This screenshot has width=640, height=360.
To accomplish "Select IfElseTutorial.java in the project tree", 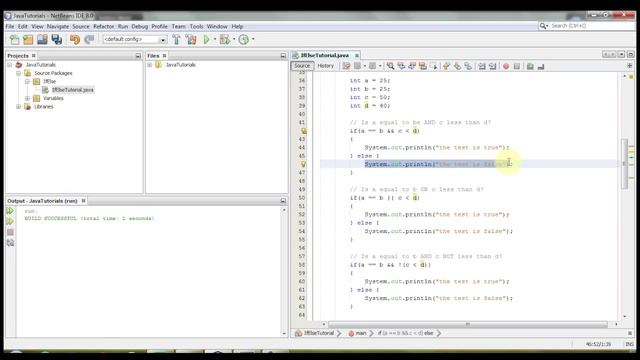I will (72, 90).
